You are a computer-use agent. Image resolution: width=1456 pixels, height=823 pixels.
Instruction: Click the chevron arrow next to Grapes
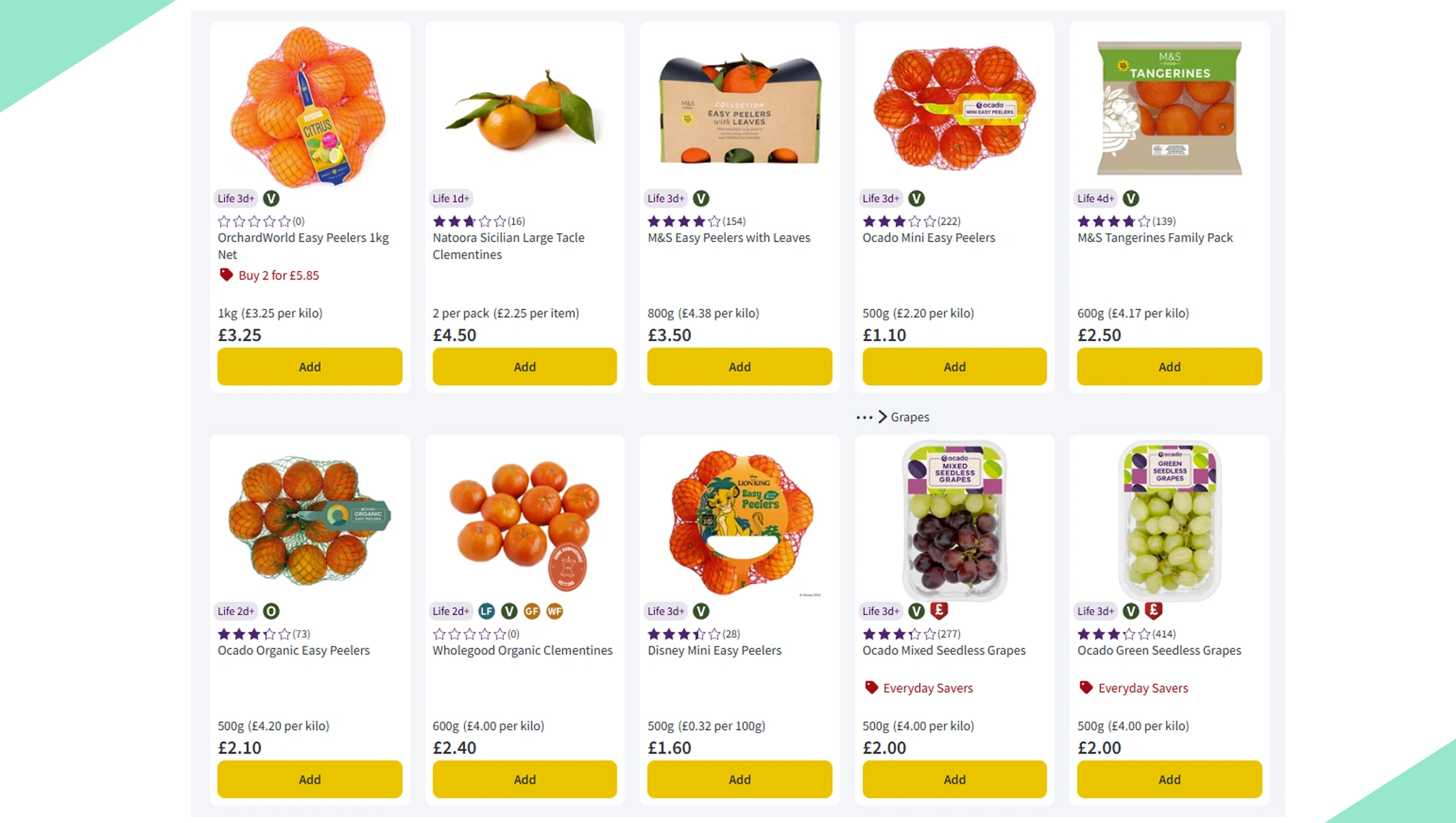[882, 417]
